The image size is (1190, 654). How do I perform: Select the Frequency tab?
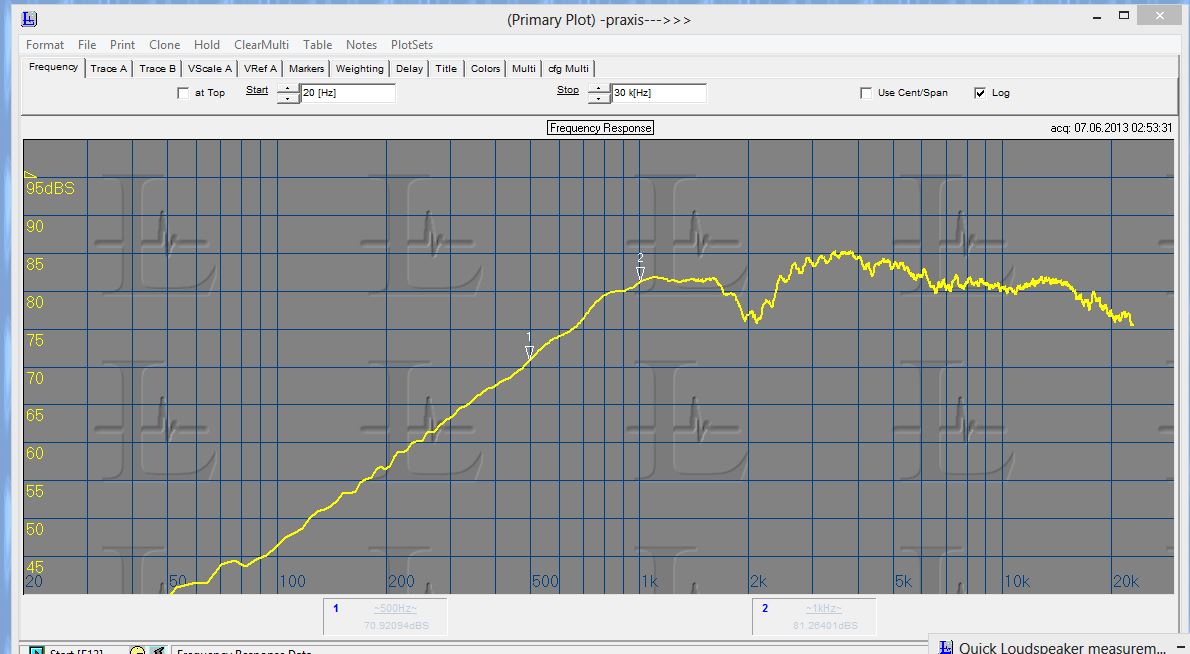53,67
